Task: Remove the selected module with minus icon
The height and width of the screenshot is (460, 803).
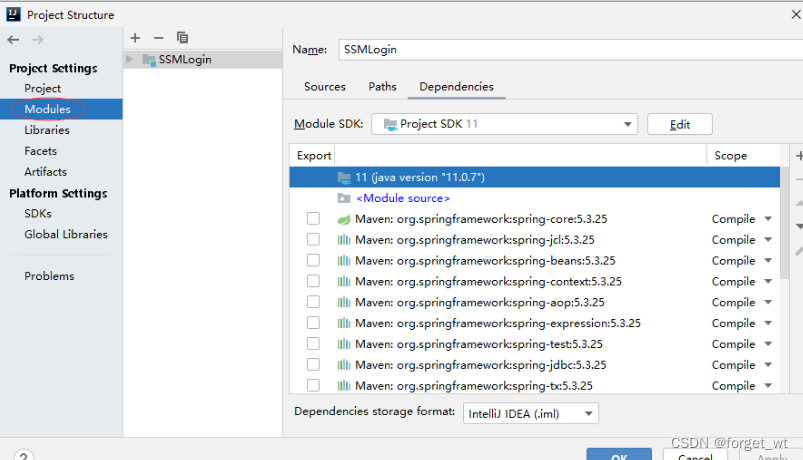Action: tap(159, 37)
